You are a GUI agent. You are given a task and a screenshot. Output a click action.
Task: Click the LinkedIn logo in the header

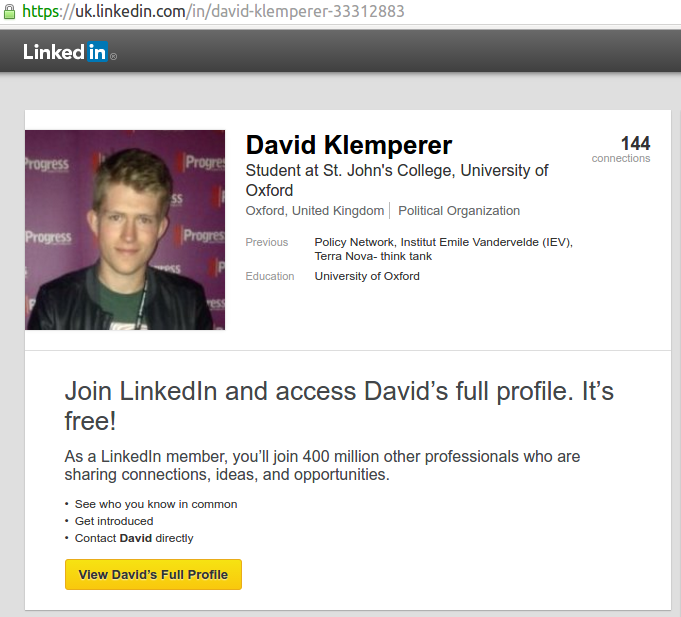[x=66, y=52]
